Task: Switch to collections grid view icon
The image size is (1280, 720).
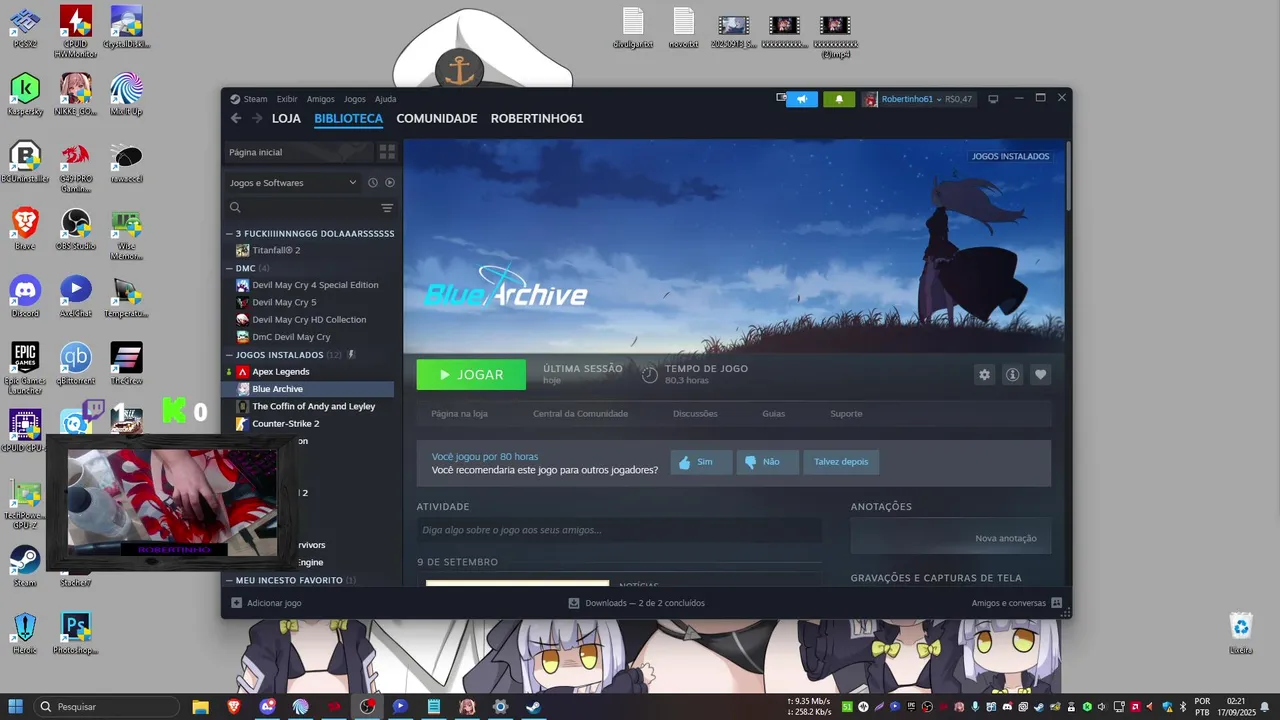Action: pos(387,152)
